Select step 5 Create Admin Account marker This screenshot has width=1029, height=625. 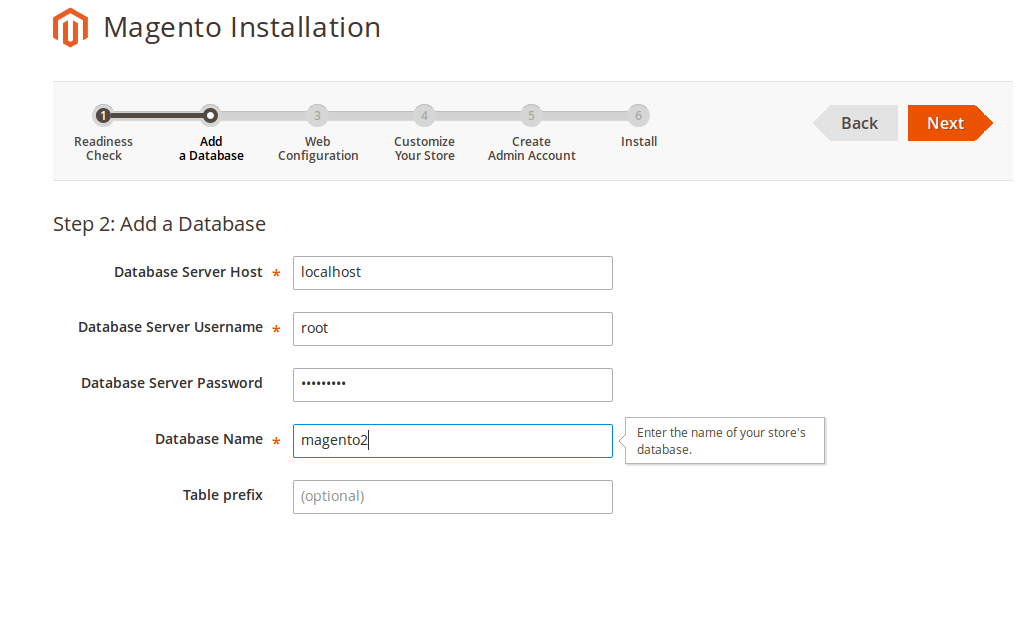tap(531, 116)
